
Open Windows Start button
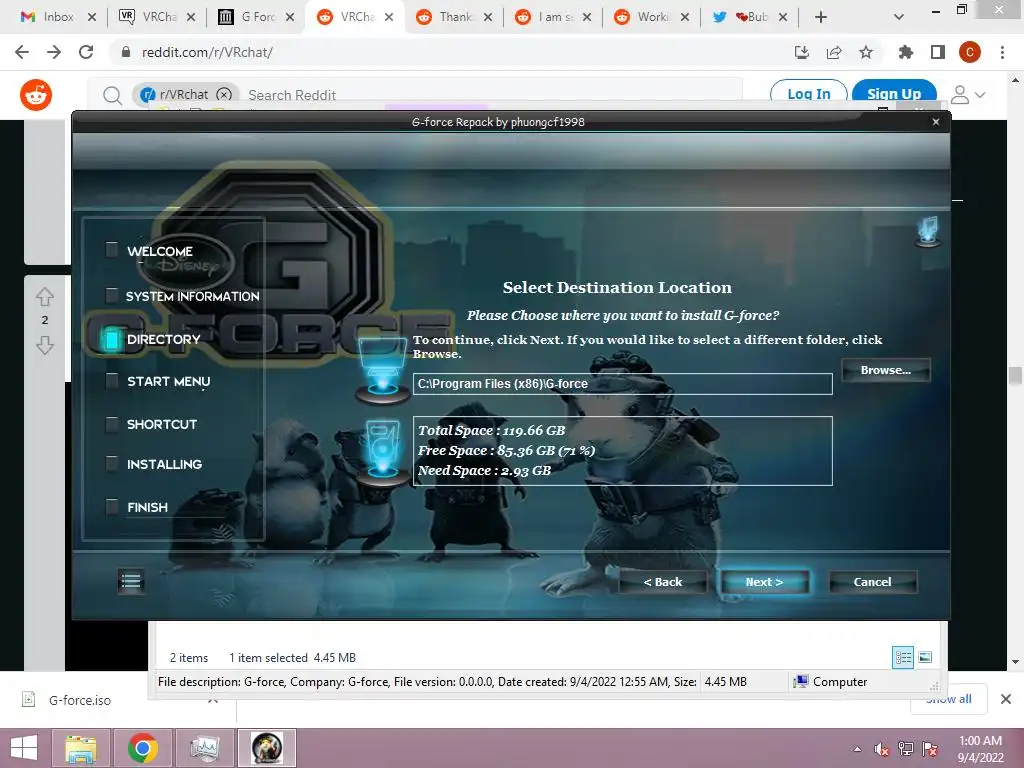[24, 748]
